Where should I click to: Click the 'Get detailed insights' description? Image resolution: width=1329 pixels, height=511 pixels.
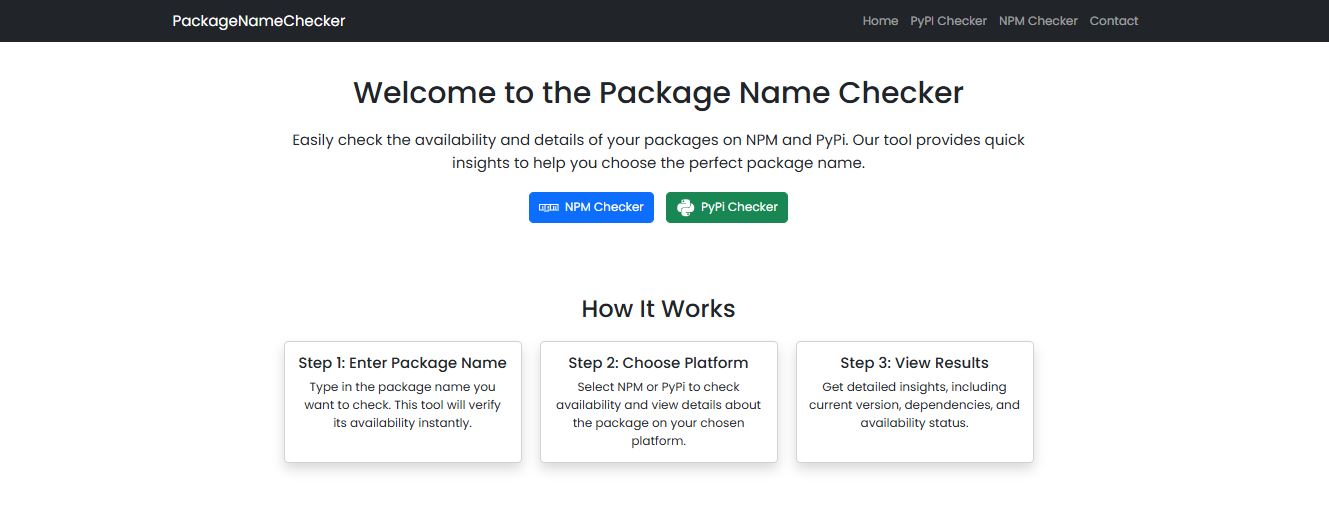[x=914, y=405]
